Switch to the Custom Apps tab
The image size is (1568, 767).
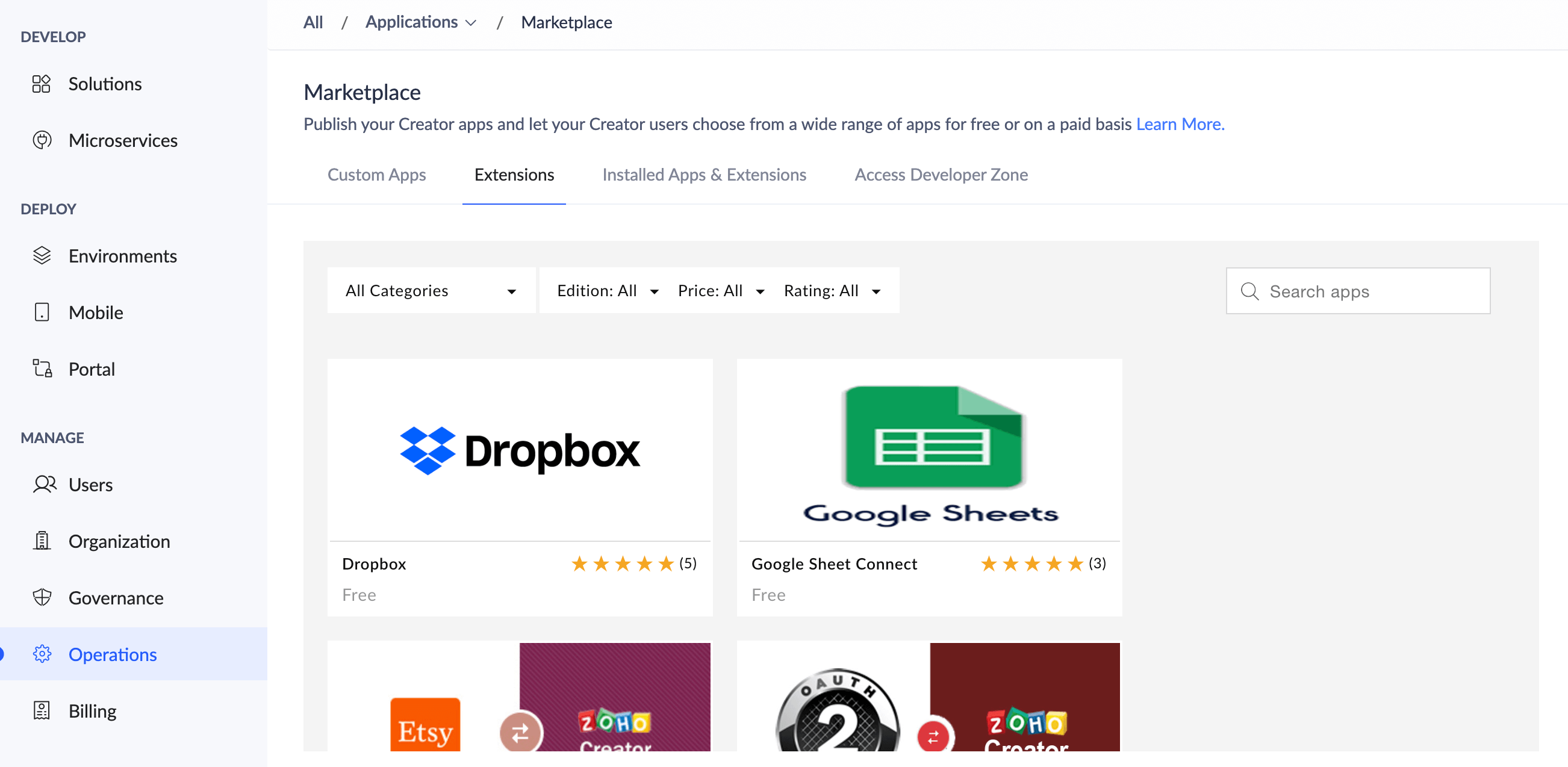[x=377, y=175]
